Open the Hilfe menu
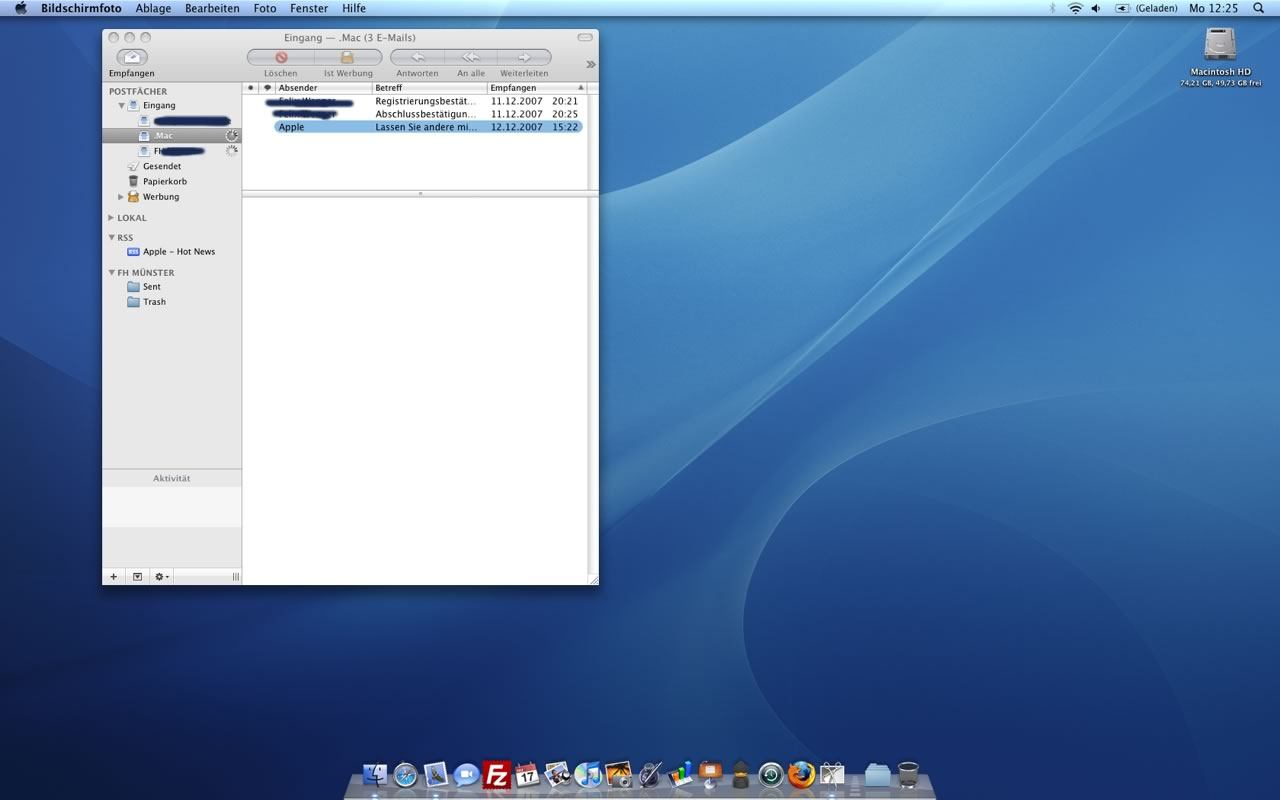 click(x=354, y=8)
